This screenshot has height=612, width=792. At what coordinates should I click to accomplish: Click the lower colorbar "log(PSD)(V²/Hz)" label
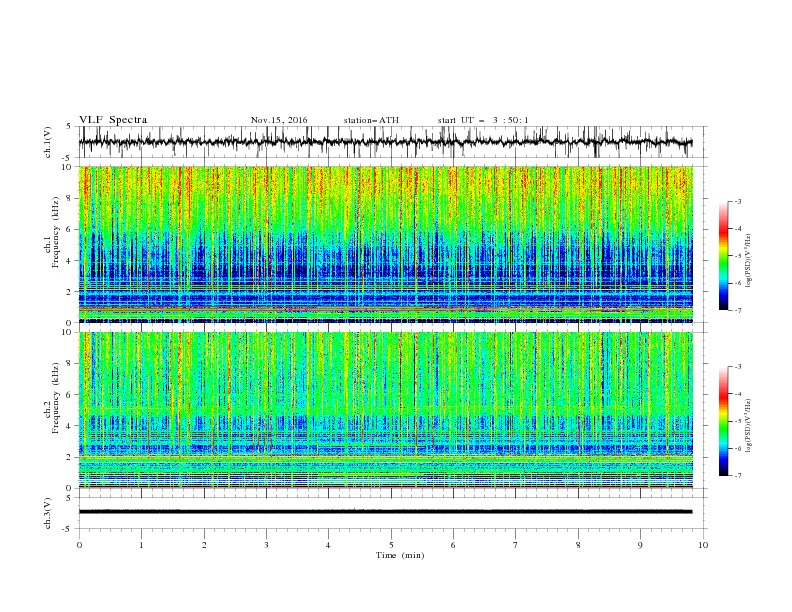[x=748, y=426]
